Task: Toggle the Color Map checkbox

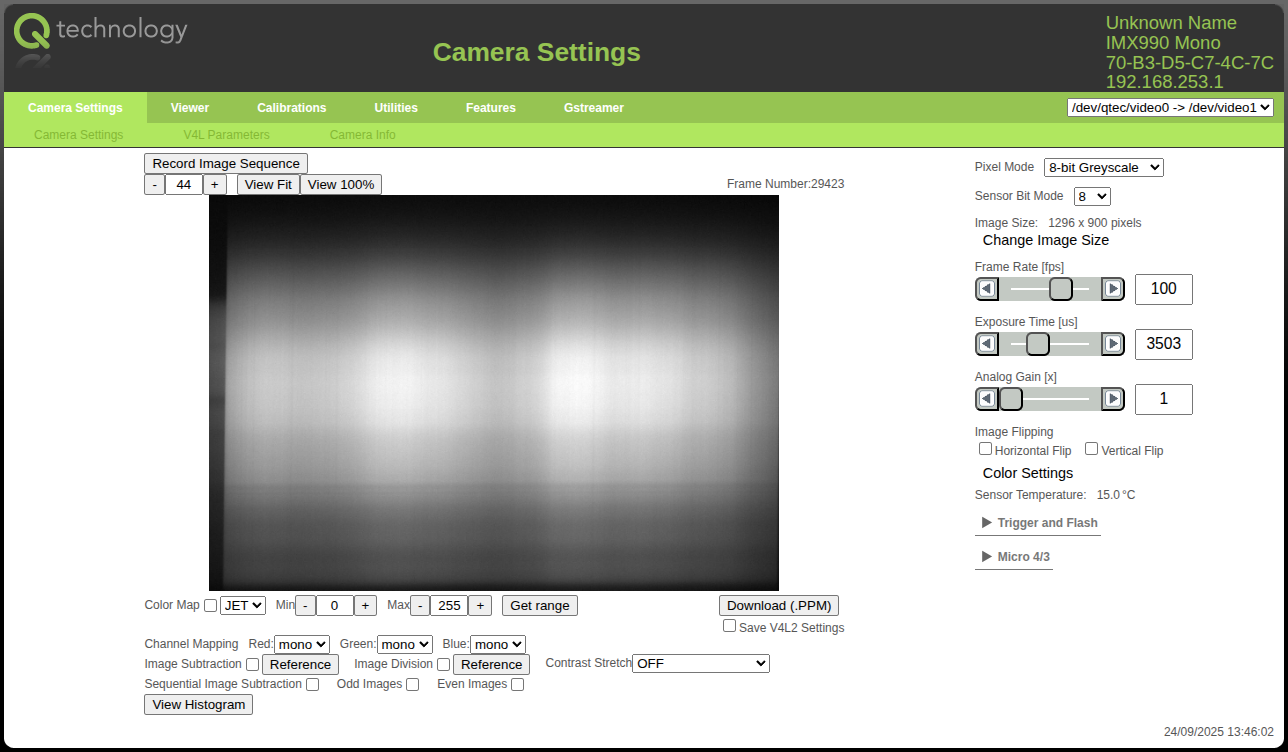Action: 210,605
